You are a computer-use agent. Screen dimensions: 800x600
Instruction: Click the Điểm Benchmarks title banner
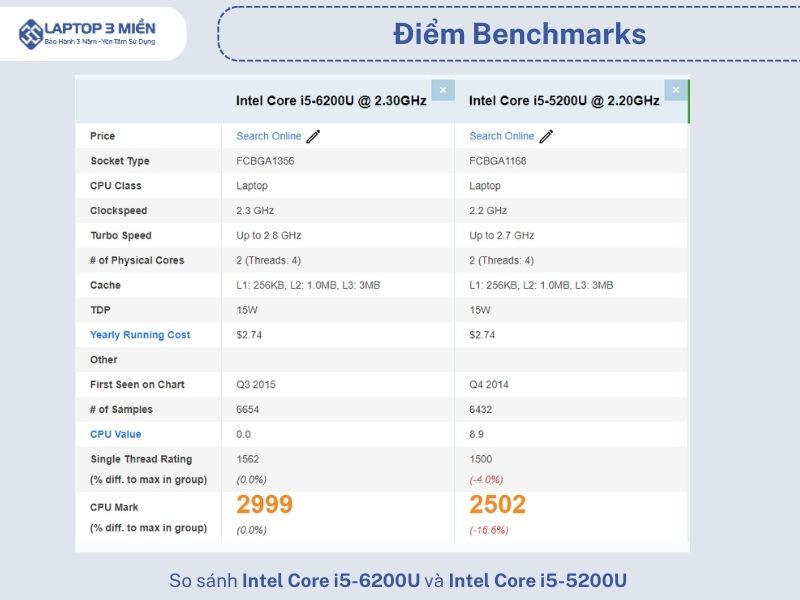coord(519,34)
